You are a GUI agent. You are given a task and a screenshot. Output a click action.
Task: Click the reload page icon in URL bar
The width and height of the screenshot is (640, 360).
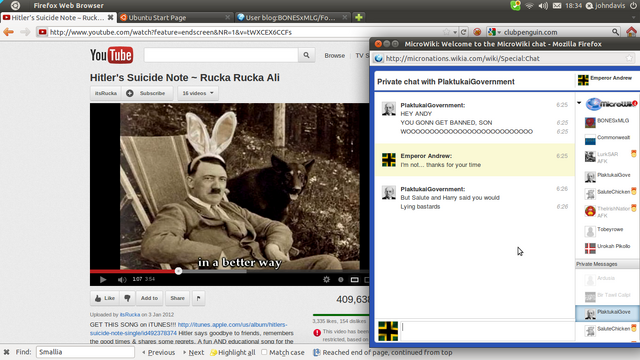pyautogui.click(x=464, y=32)
